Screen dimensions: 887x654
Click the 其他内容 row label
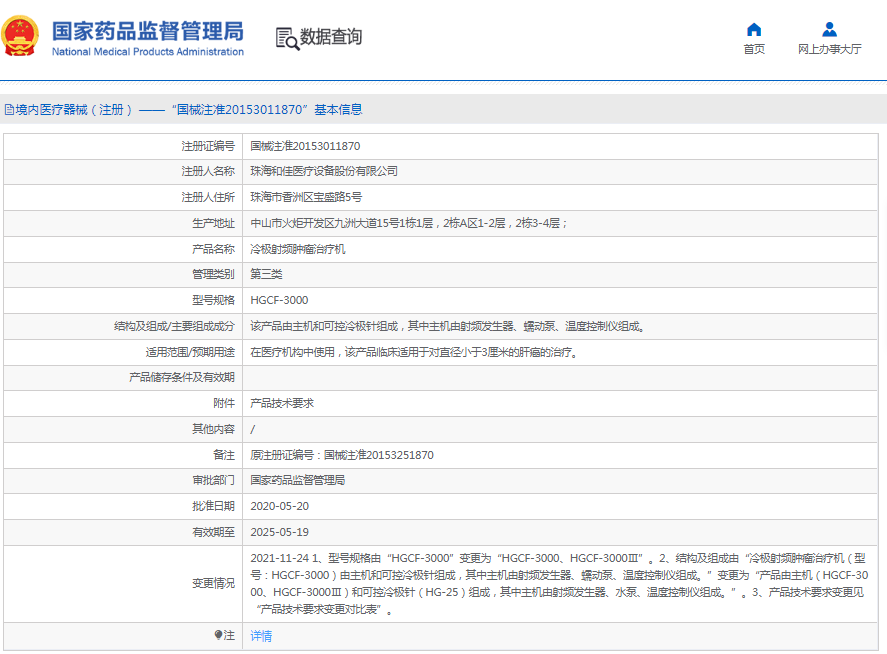[213, 429]
